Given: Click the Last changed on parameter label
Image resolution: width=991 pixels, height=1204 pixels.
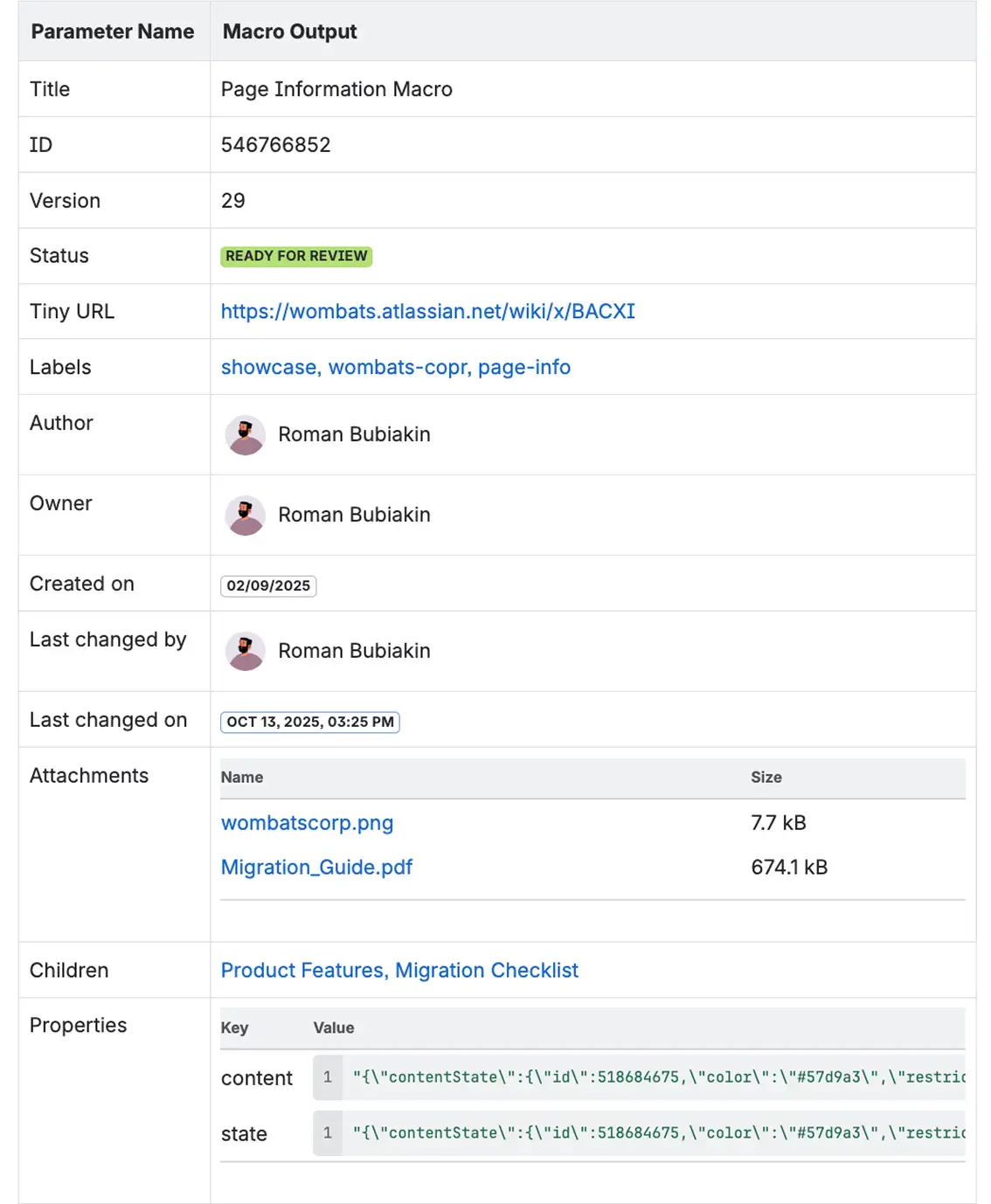Looking at the screenshot, I should 108,720.
